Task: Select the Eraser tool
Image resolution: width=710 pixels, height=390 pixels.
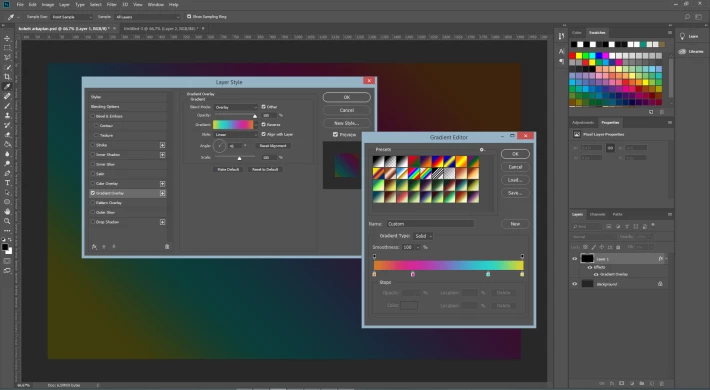Action: pyautogui.click(x=7, y=135)
